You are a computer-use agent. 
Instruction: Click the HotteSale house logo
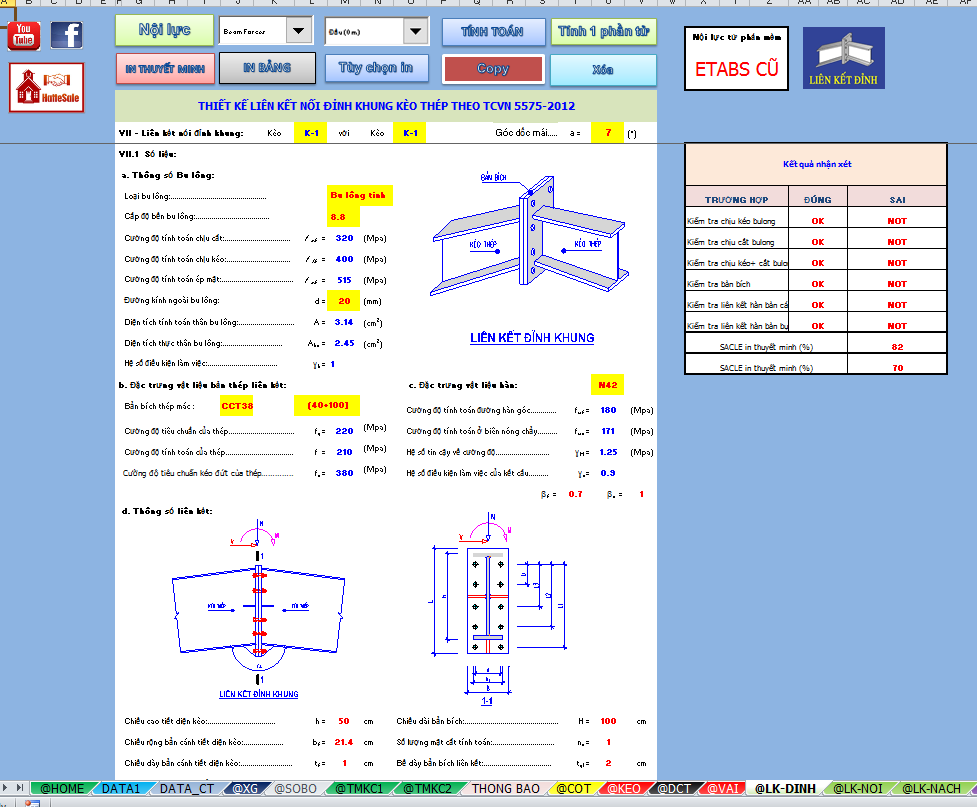point(47,88)
